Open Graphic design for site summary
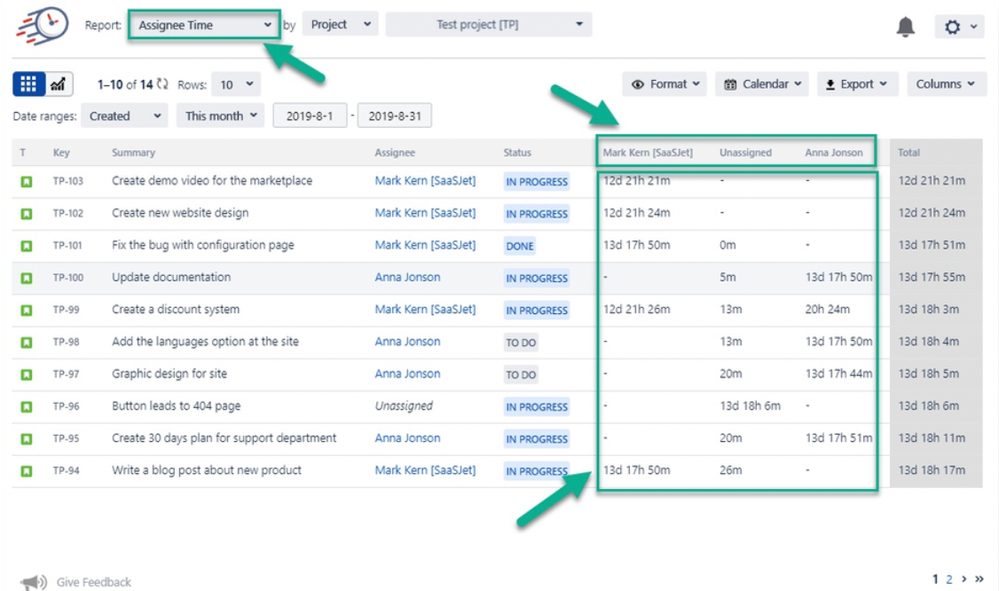The height and width of the screenshot is (591, 999). point(169,374)
